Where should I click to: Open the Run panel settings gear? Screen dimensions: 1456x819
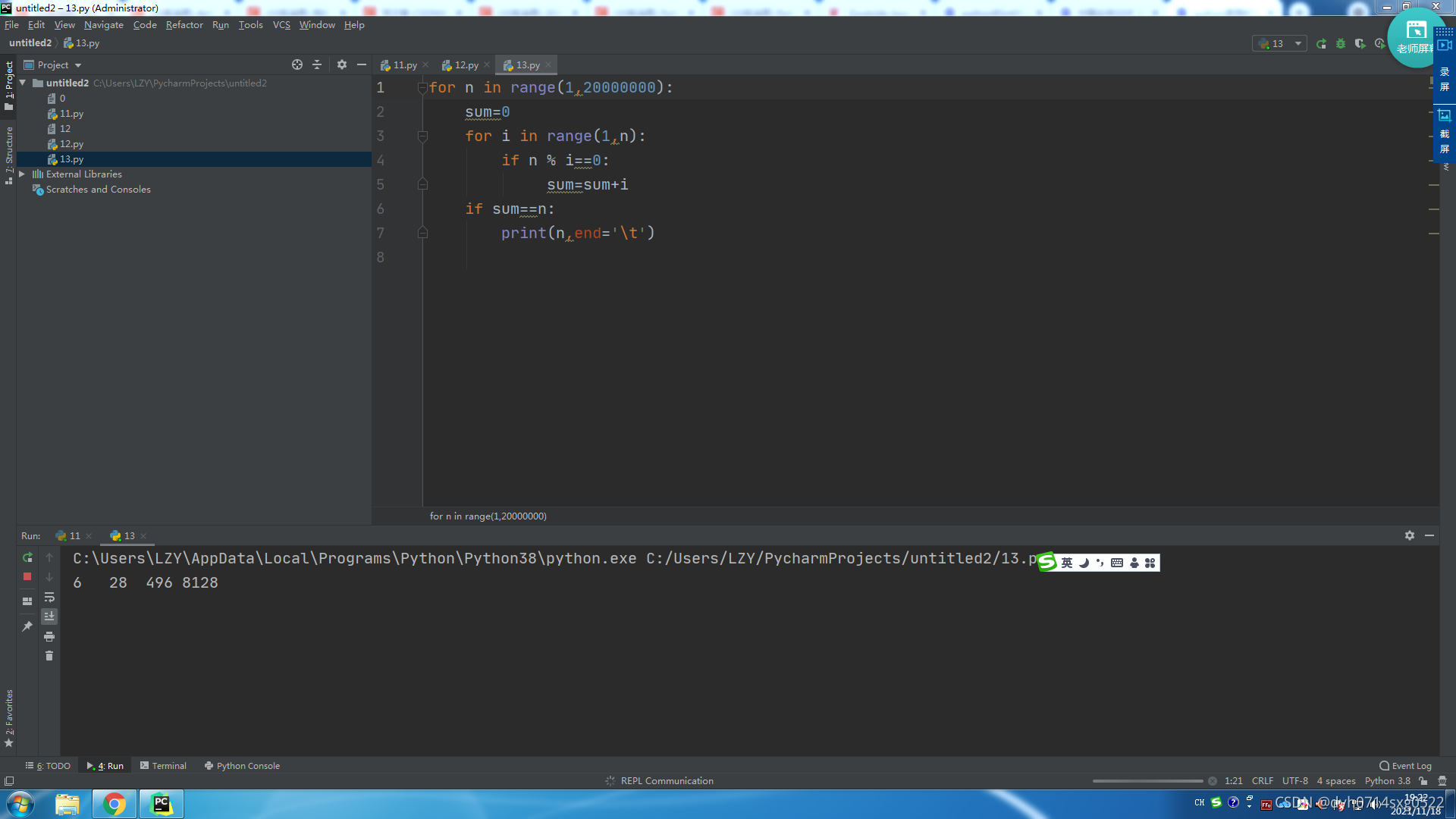pos(1410,535)
